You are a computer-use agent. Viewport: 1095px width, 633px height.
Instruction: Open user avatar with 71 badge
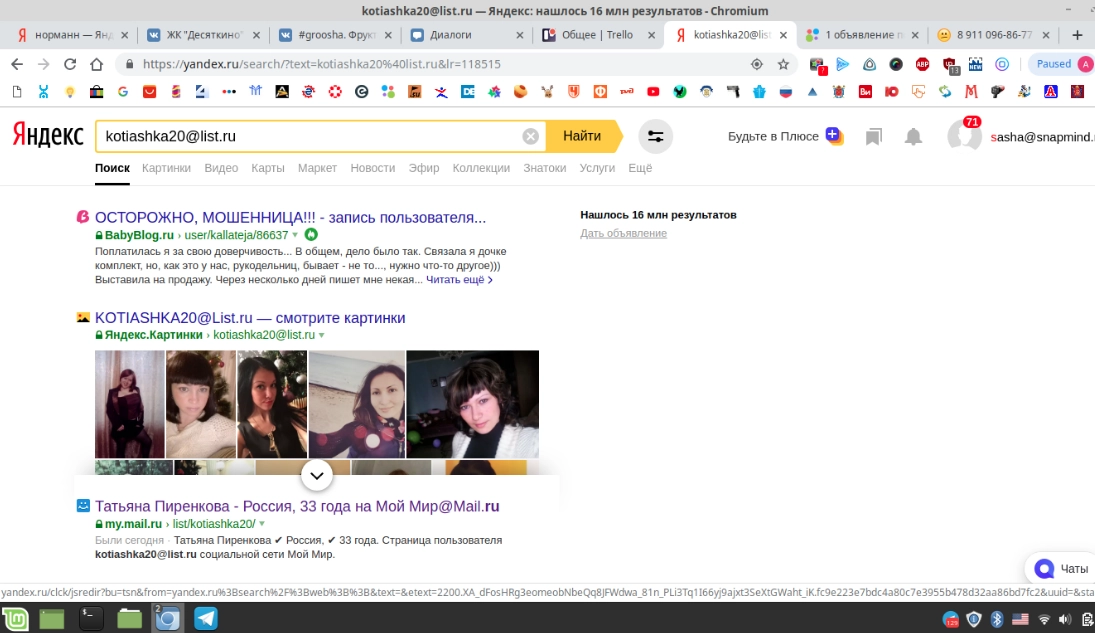964,135
